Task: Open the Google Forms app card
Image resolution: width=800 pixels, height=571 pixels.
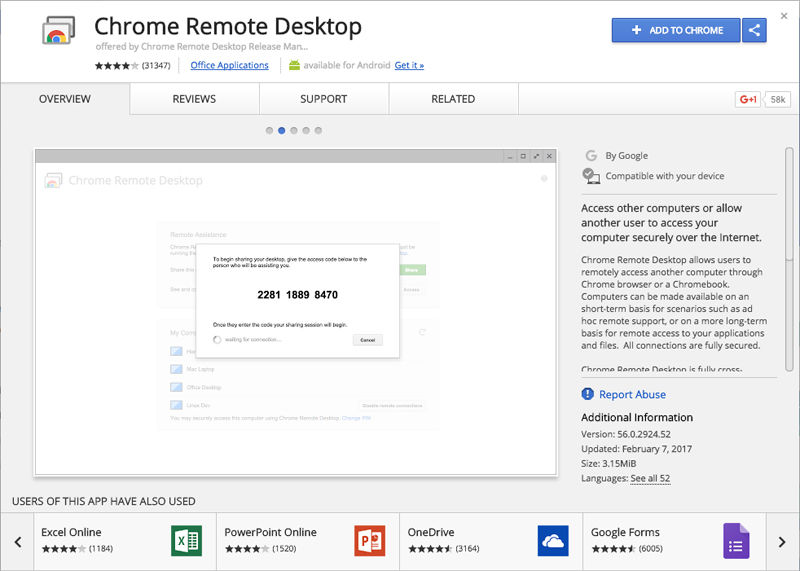Action: click(x=674, y=542)
